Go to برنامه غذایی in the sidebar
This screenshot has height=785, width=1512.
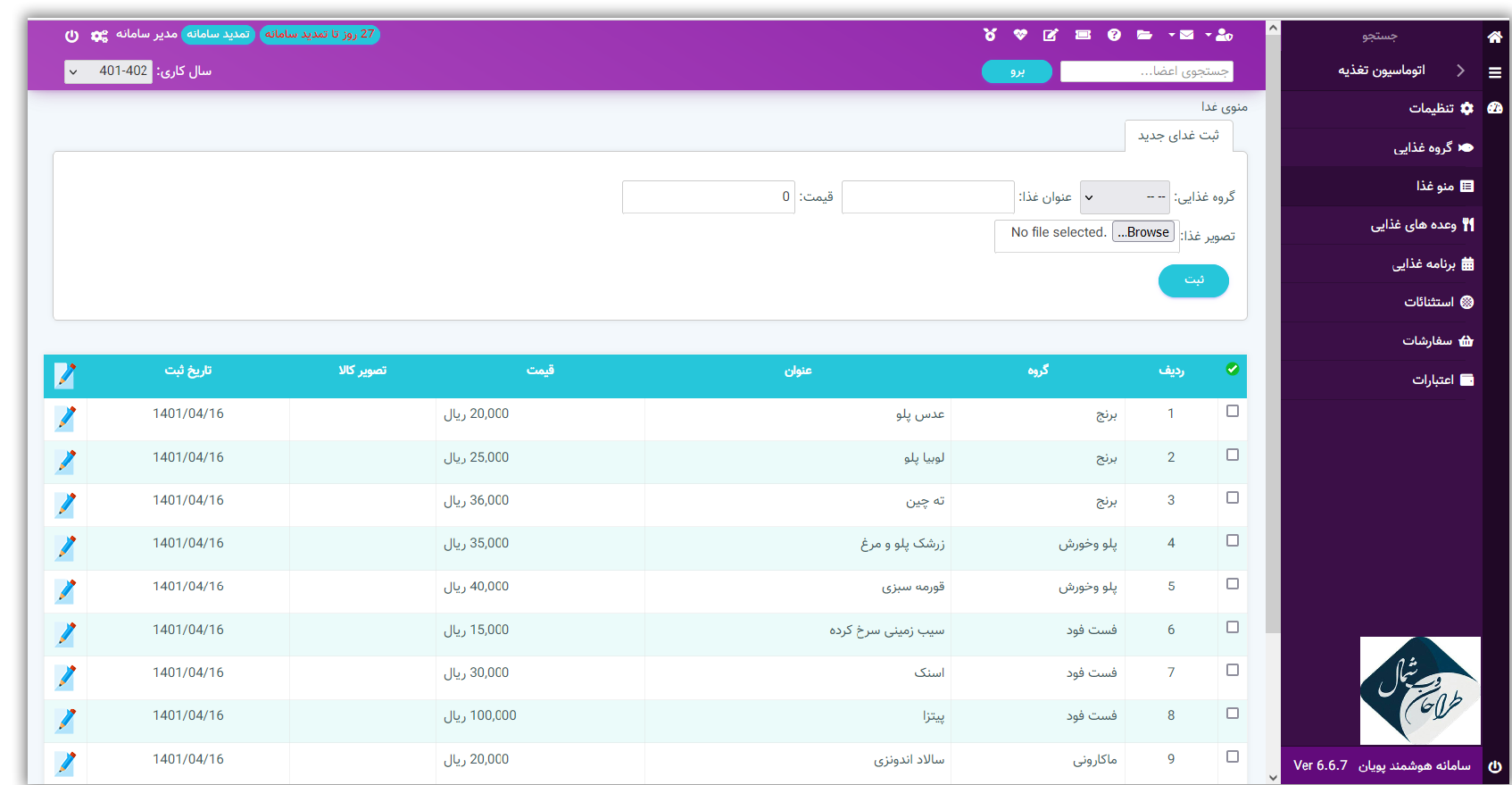[1432, 263]
